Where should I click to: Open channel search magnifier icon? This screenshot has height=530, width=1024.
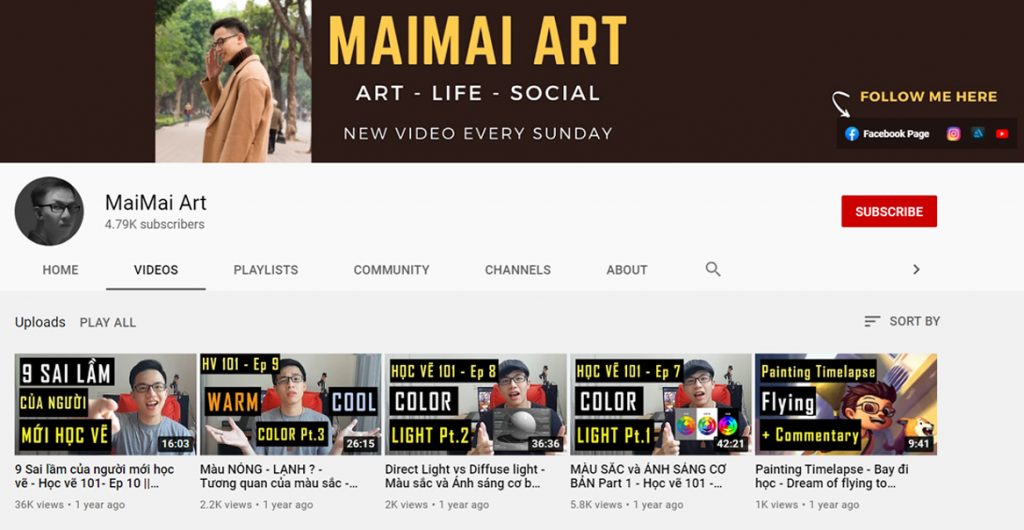pos(713,269)
